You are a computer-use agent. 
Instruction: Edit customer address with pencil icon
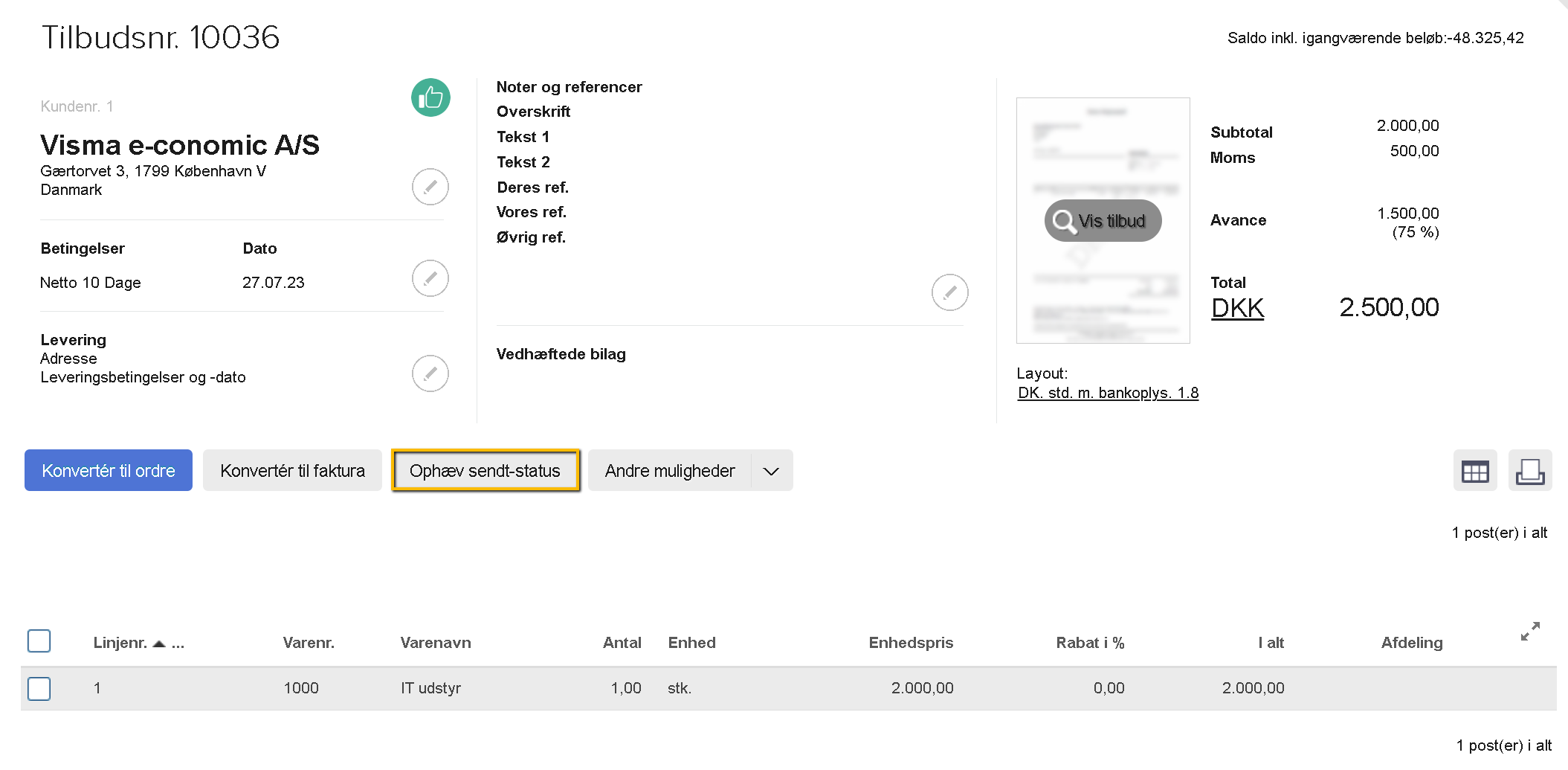click(430, 187)
